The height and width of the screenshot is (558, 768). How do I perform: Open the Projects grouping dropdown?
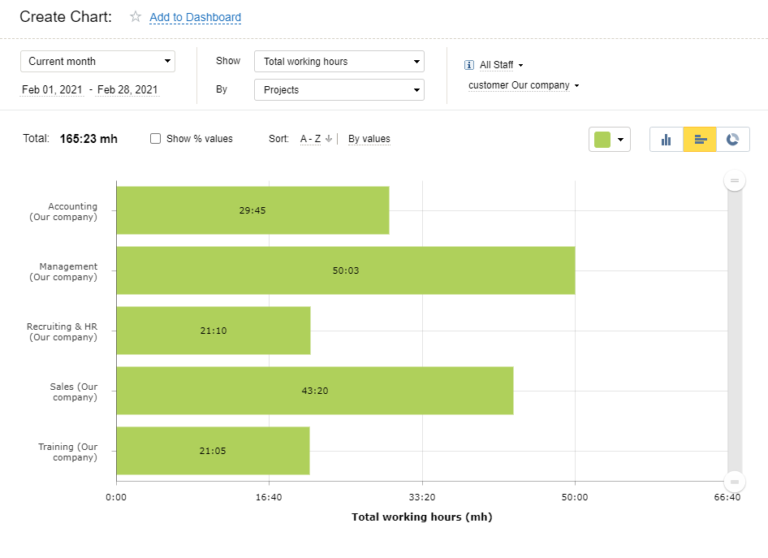pyautogui.click(x=339, y=90)
